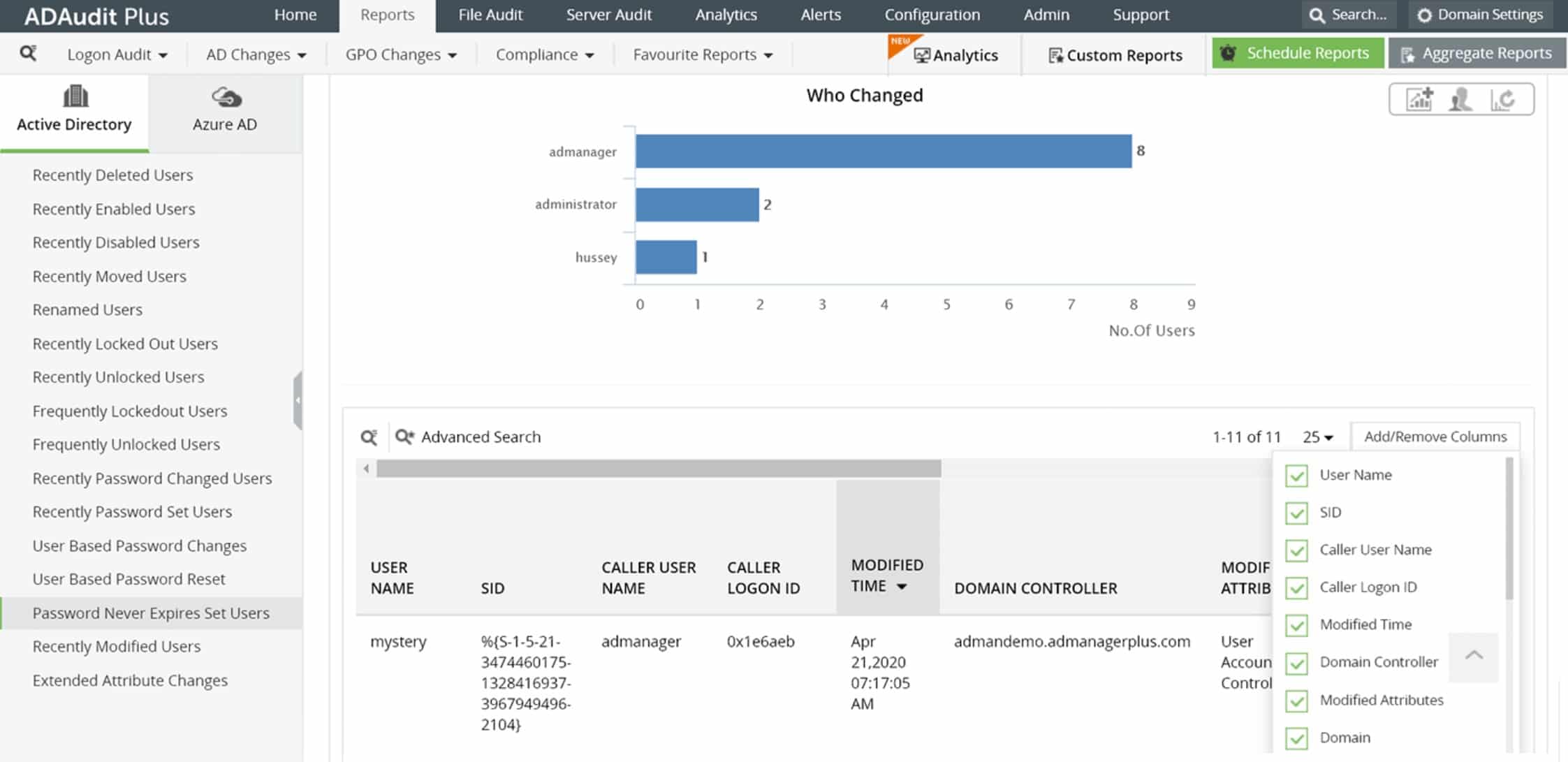
Task: Click the left arrow of horizontal scrollbar
Action: [366, 469]
